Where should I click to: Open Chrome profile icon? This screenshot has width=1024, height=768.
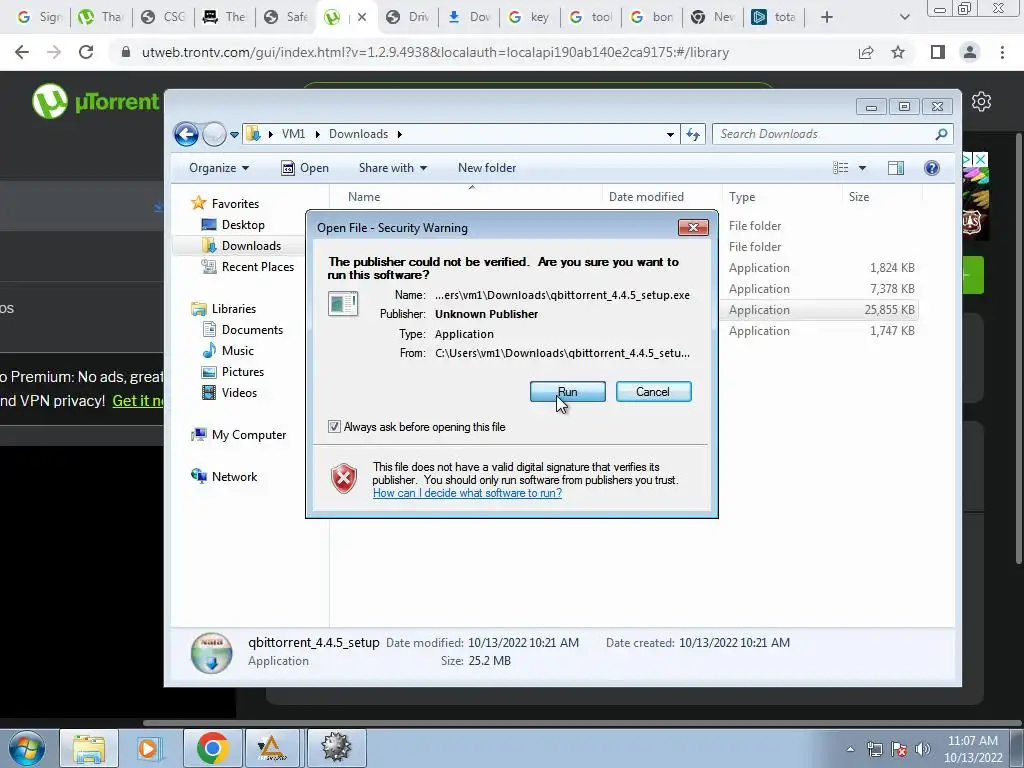click(x=970, y=52)
